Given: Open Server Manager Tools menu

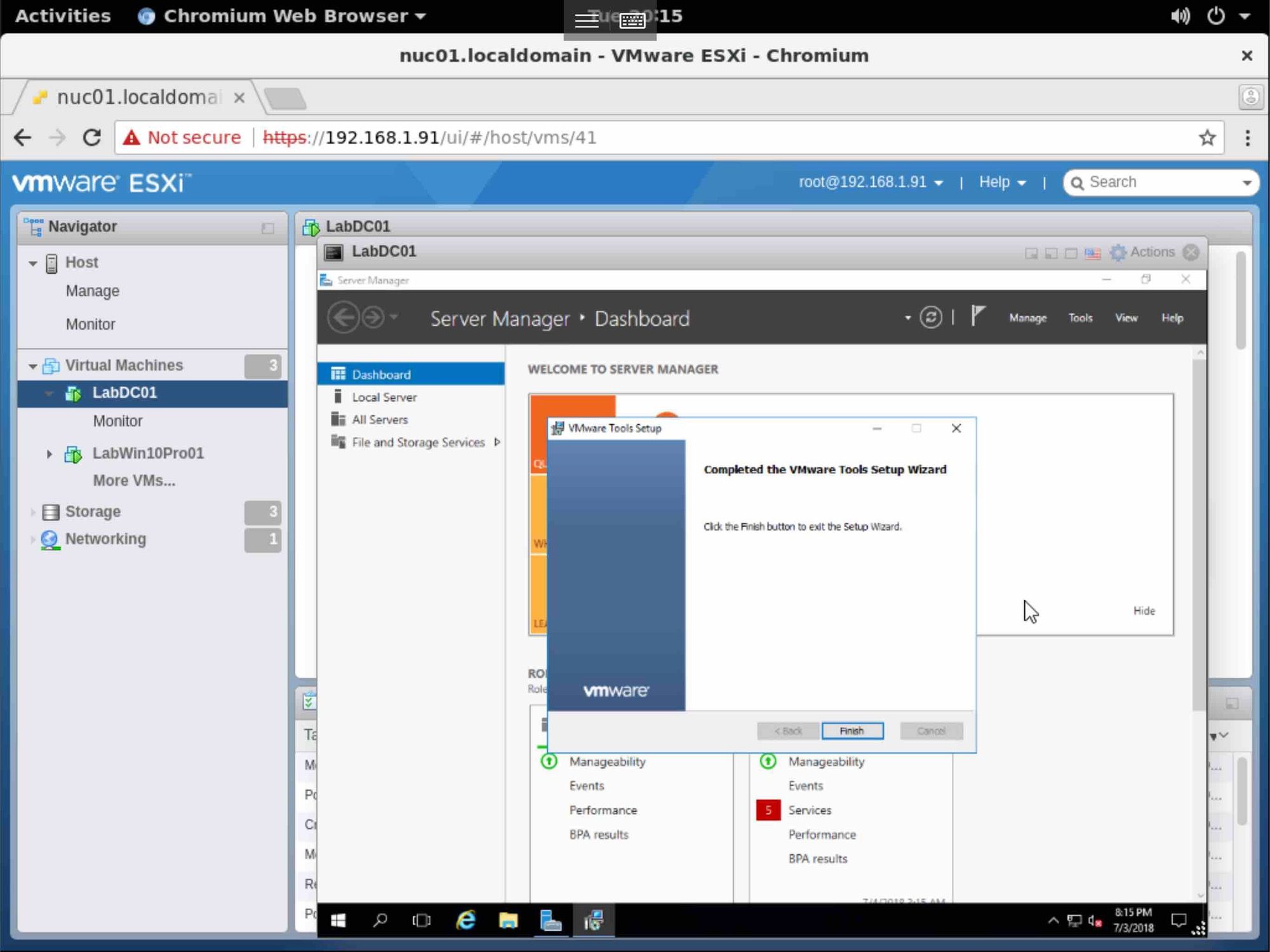Looking at the screenshot, I should [1080, 318].
